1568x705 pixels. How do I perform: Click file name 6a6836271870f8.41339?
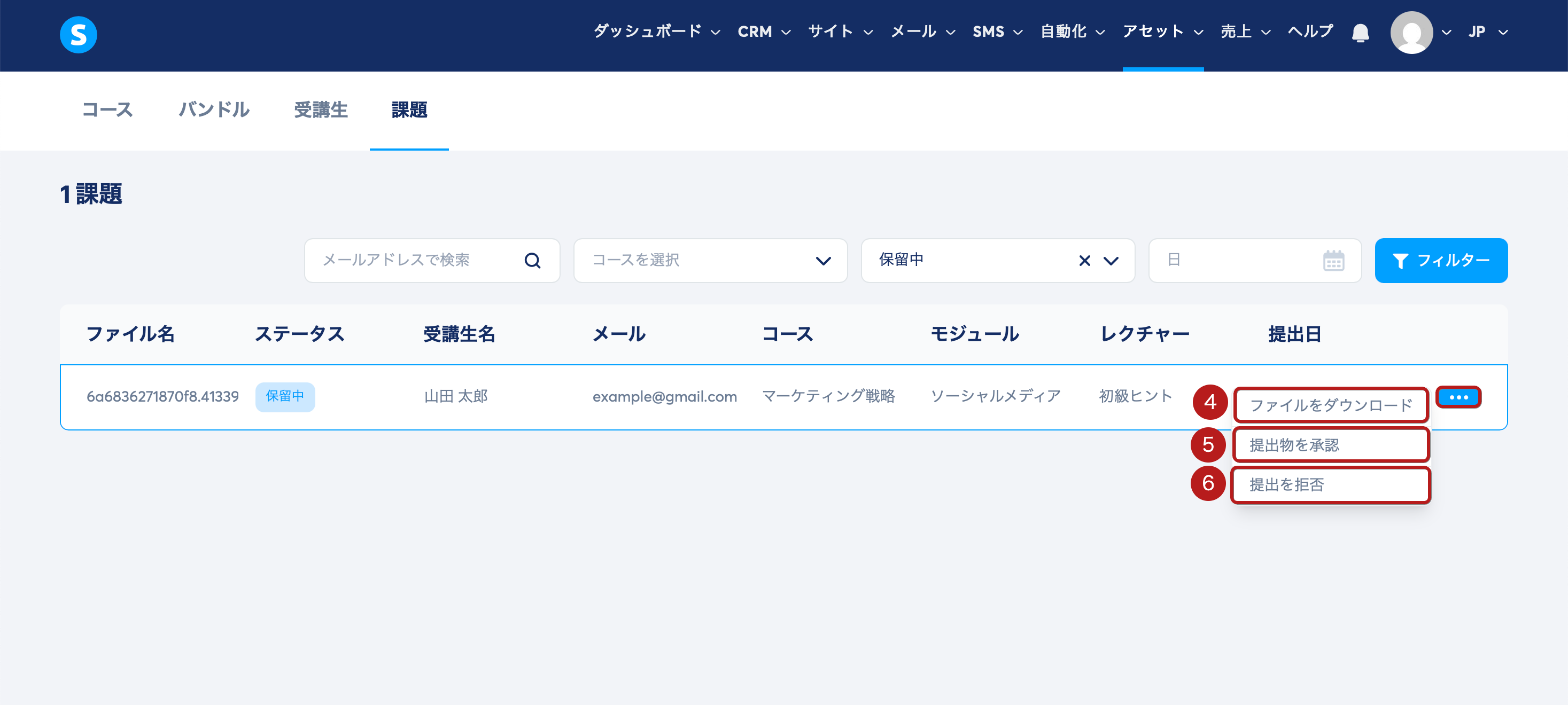162,397
